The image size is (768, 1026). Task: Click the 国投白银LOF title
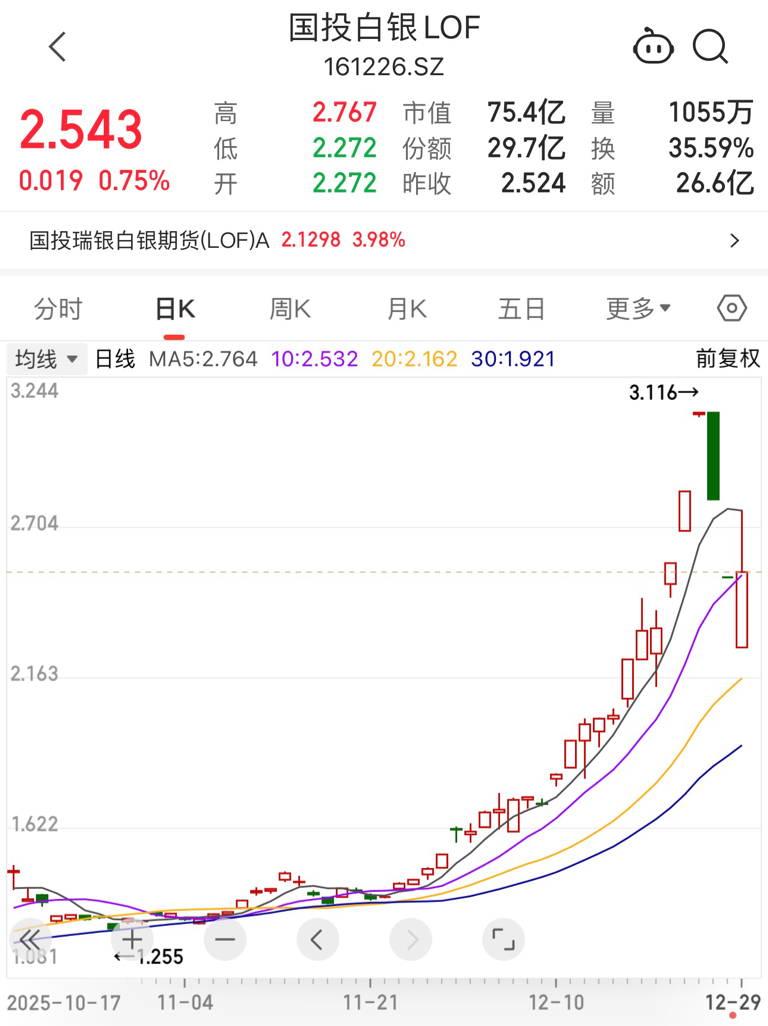pos(384,28)
